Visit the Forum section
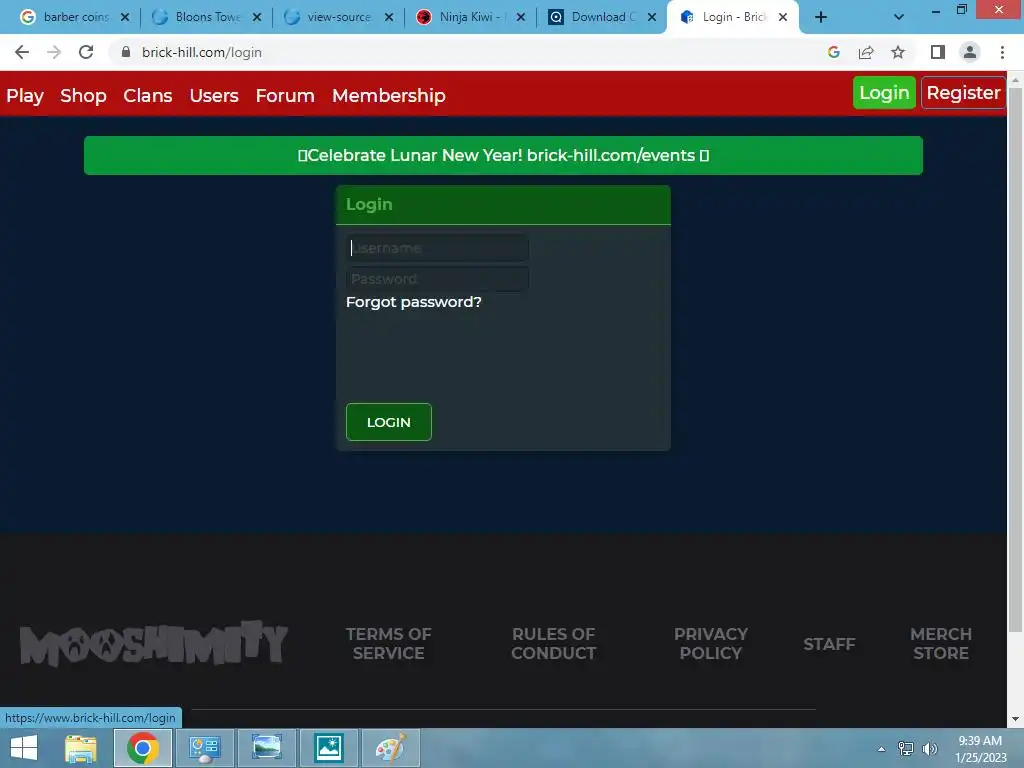 (x=285, y=95)
